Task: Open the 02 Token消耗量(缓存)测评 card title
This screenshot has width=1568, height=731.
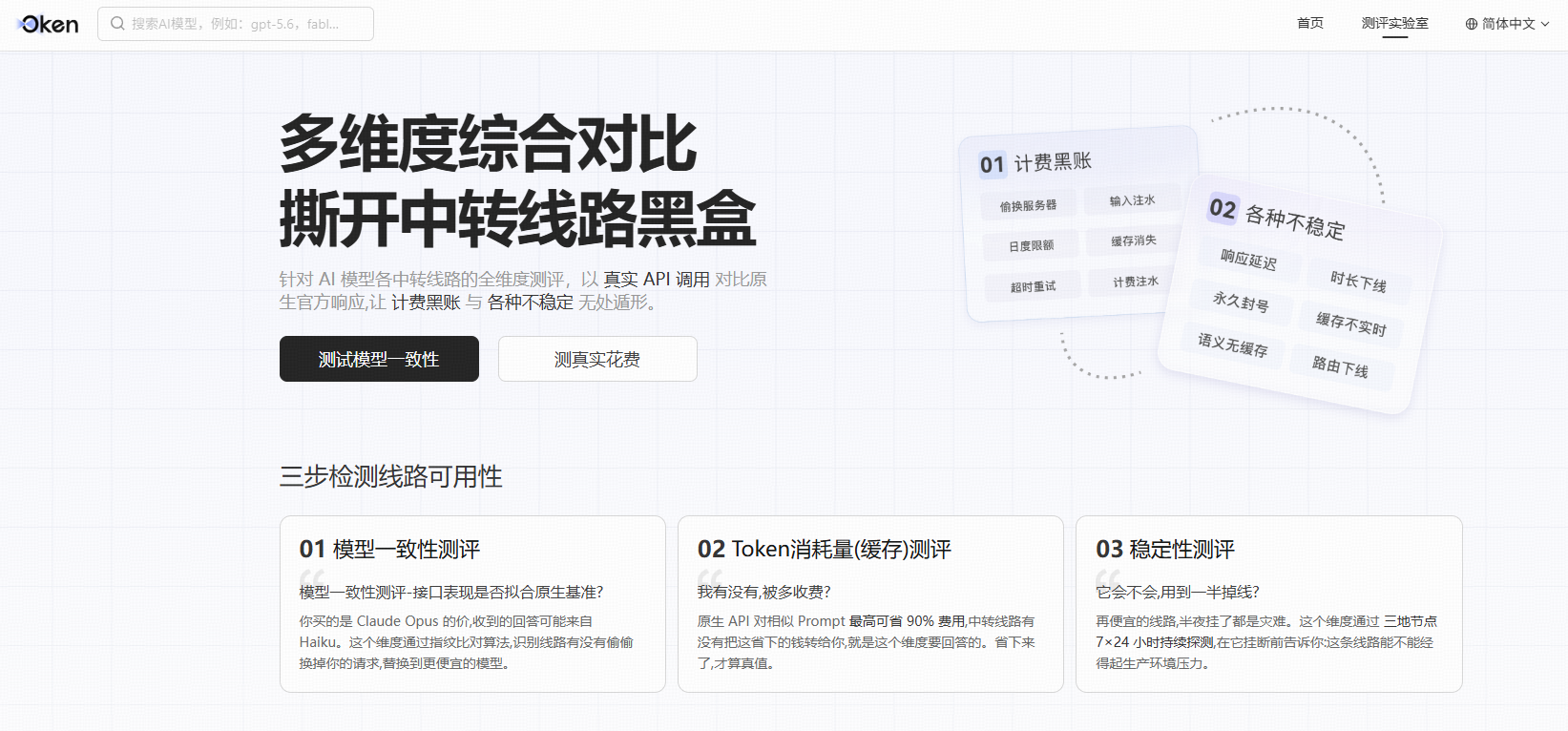Action: (x=825, y=550)
